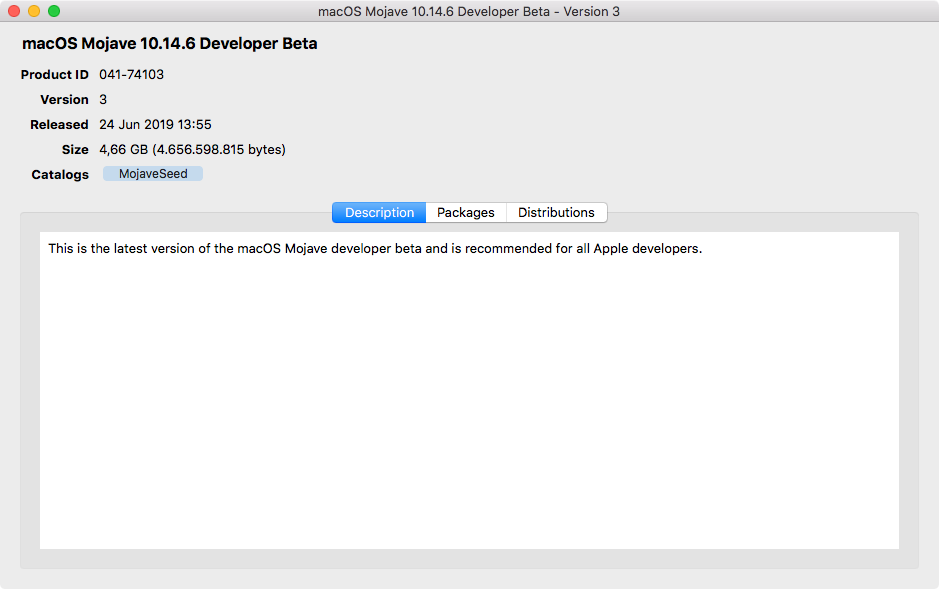Click the heading macOS Mojave 10.14.6 Developer Beta
The height and width of the screenshot is (589, 939).
(169, 44)
